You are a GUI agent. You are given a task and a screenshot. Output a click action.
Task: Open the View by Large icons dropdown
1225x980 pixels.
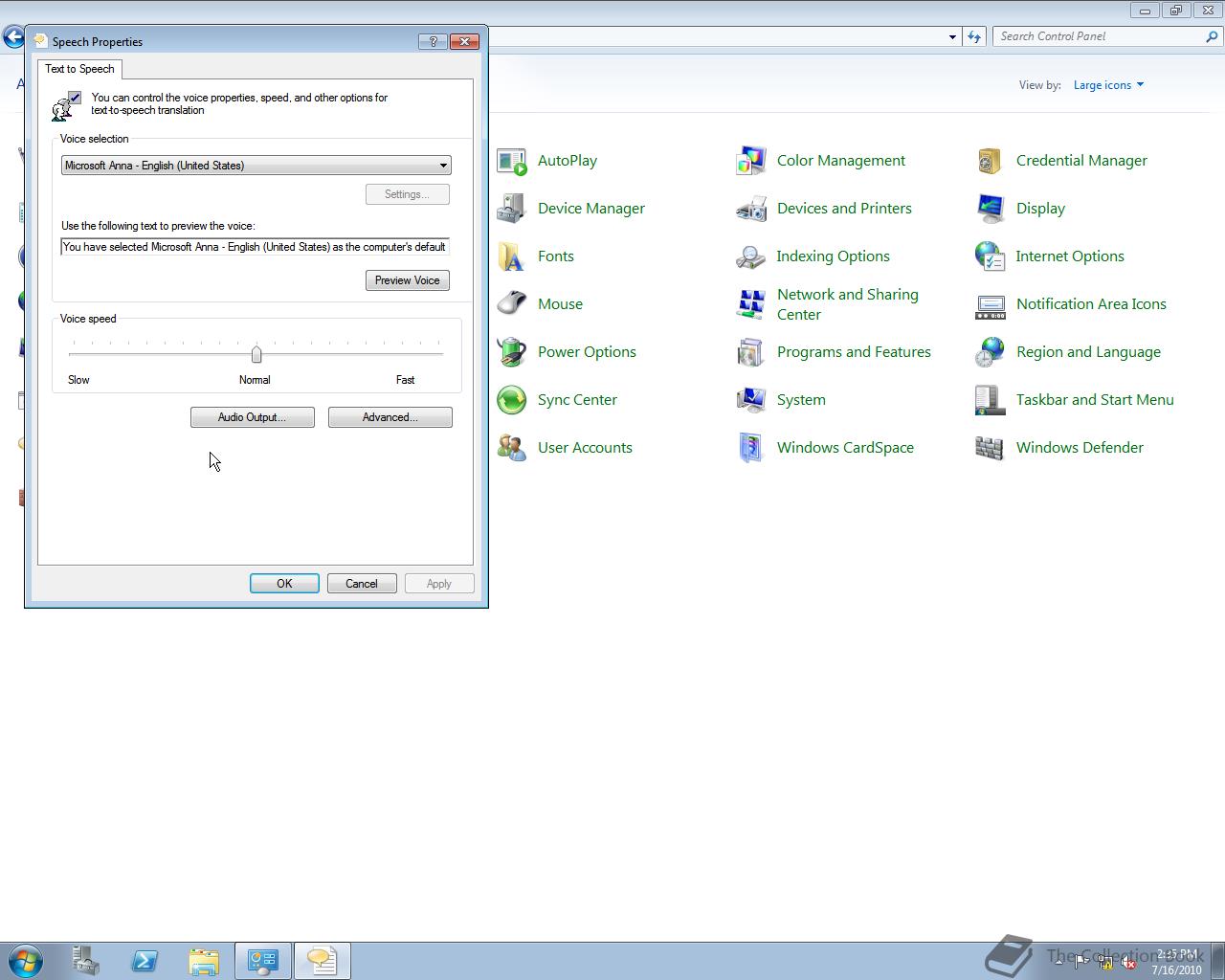click(1108, 85)
